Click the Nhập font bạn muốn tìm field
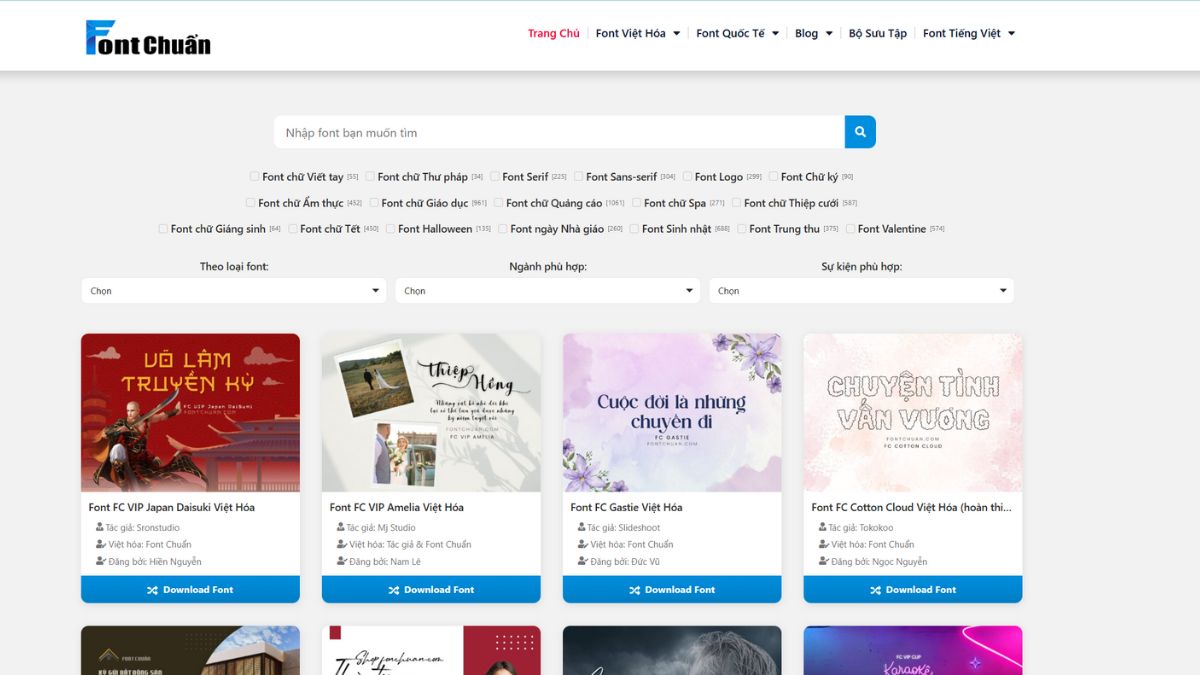This screenshot has width=1200, height=675. point(559,132)
